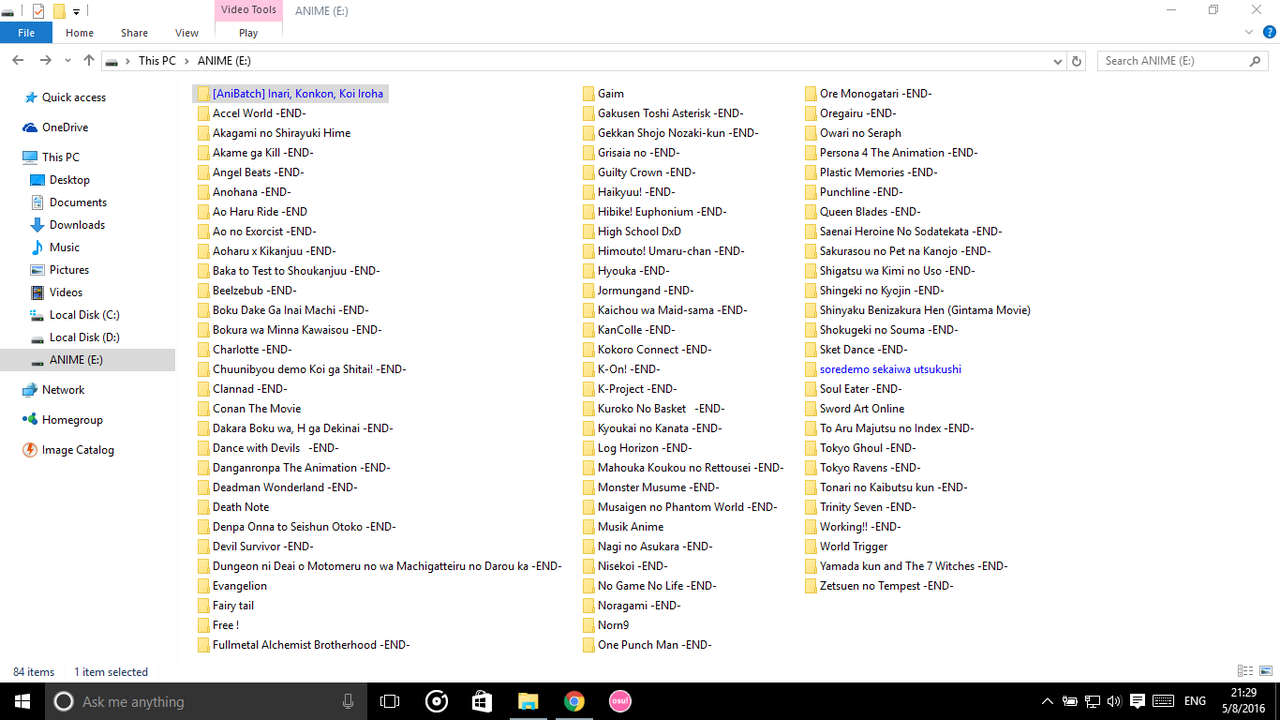
Task: Open recent locations dropdown arrow
Action: (x=68, y=61)
